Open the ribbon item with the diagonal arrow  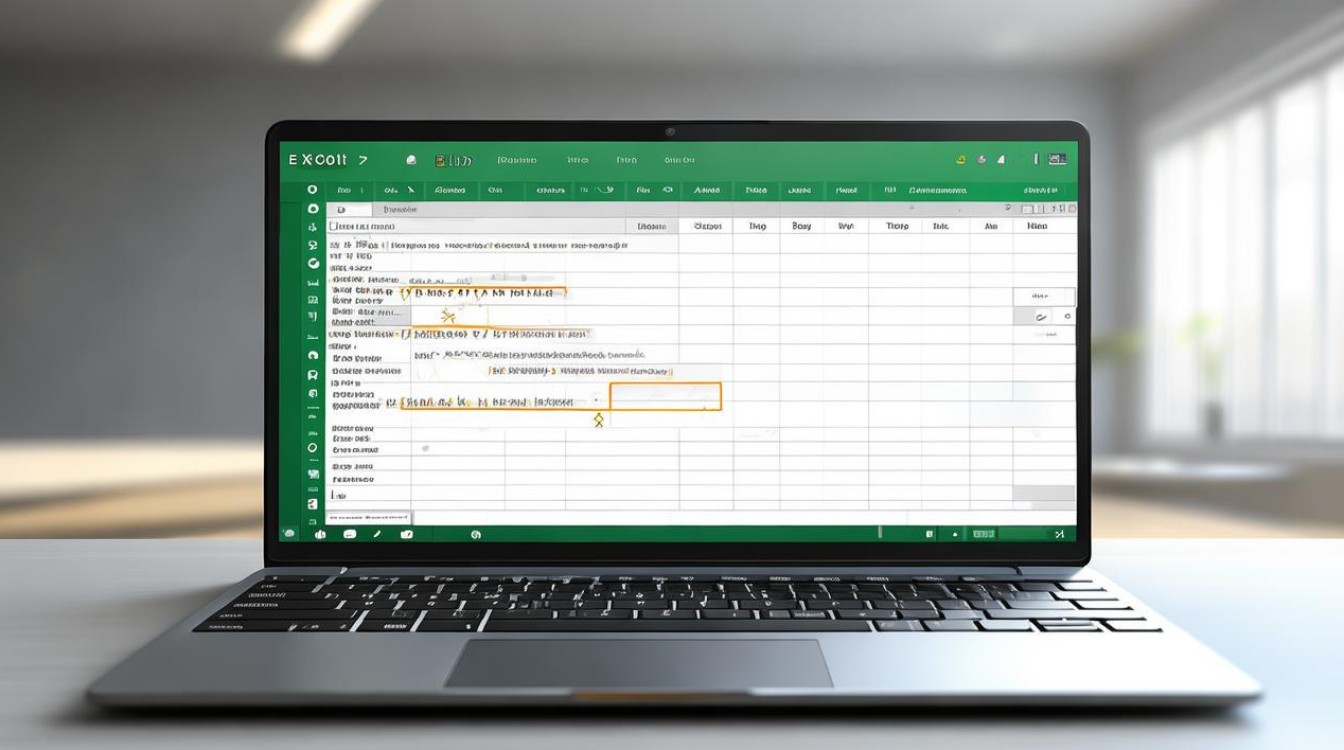point(409,189)
